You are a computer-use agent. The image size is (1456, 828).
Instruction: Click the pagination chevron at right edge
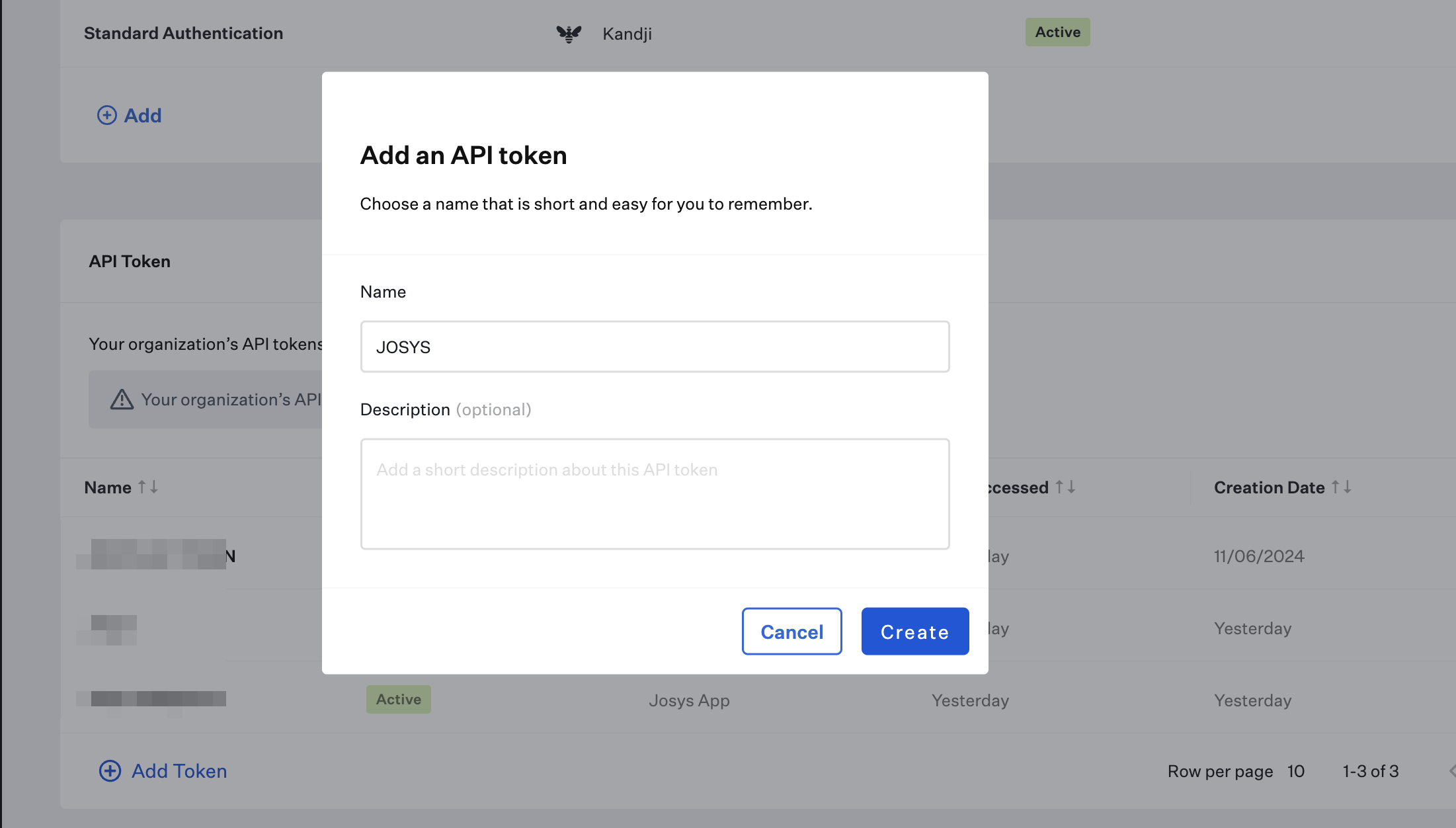point(1451,770)
